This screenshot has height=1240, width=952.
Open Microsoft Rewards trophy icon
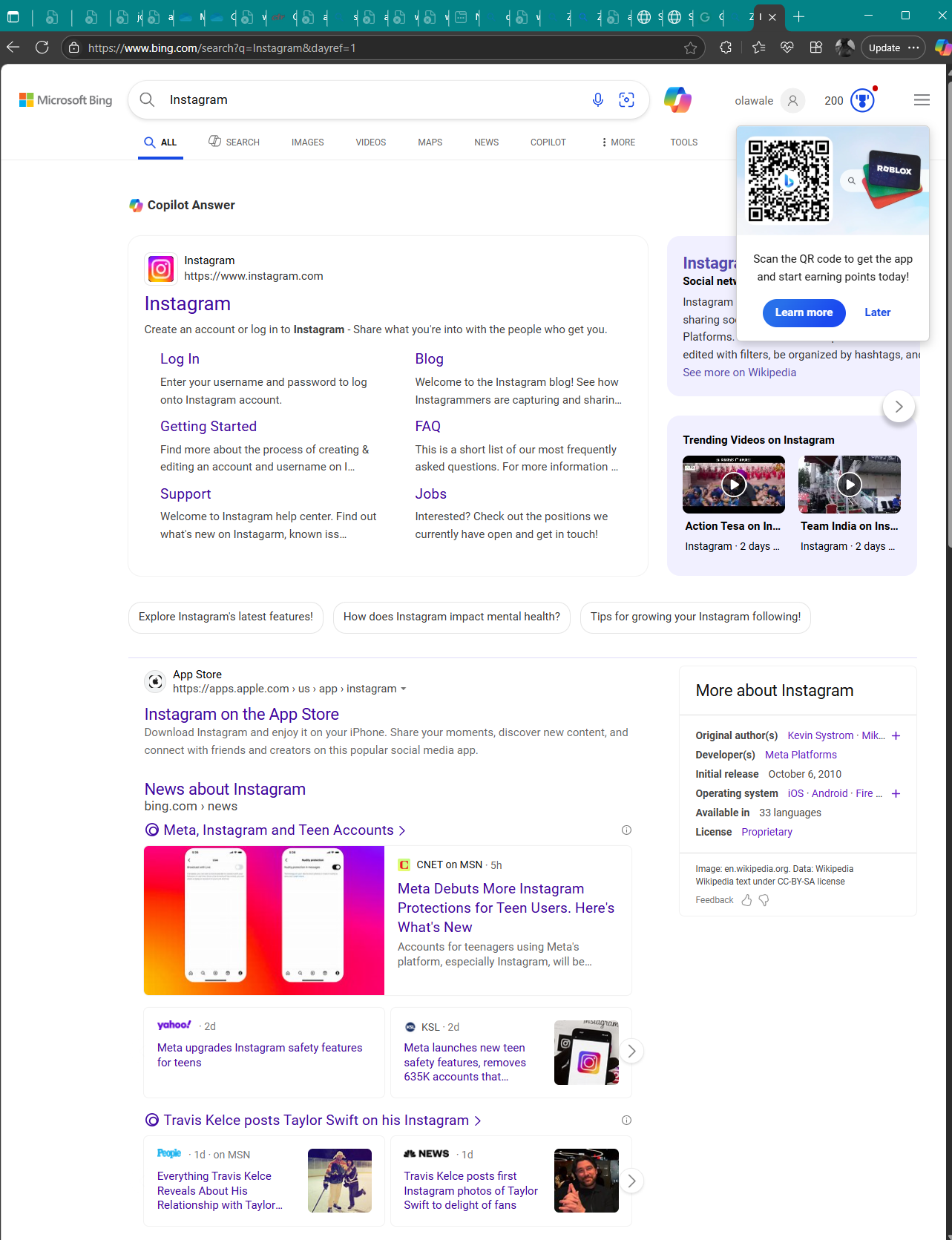click(x=862, y=100)
